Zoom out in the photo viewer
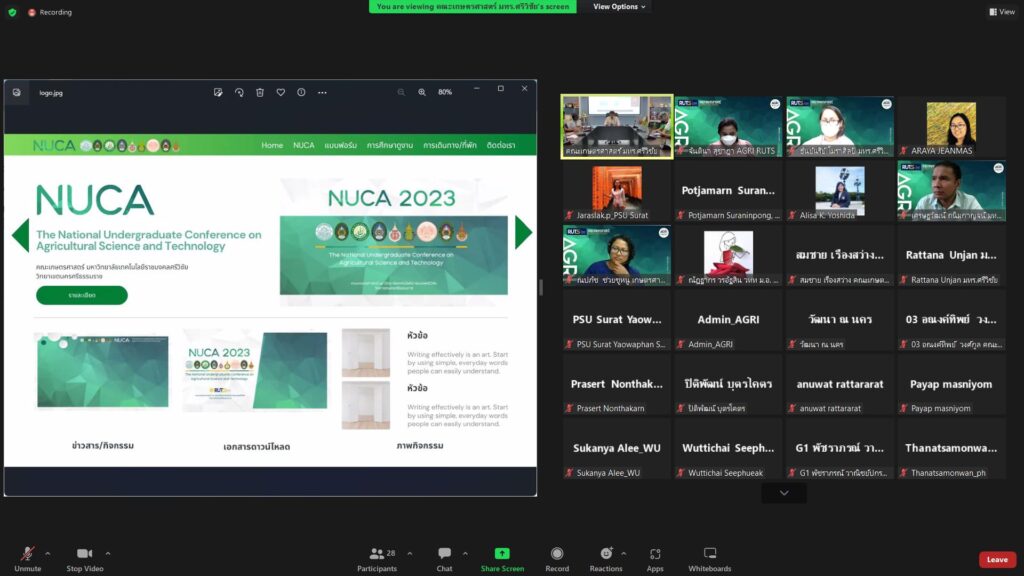This screenshot has height=576, width=1024. (401, 92)
